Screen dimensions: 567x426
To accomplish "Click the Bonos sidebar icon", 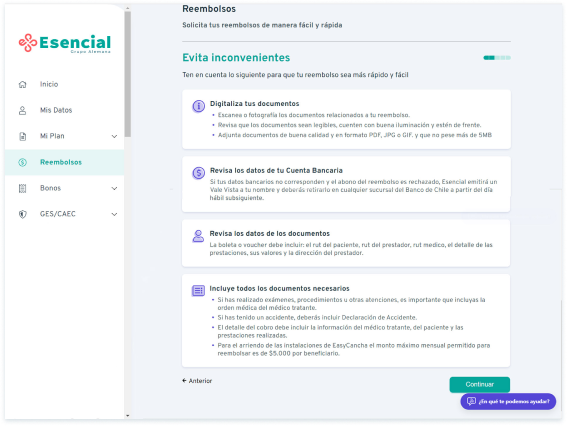I will pyautogui.click(x=22, y=188).
